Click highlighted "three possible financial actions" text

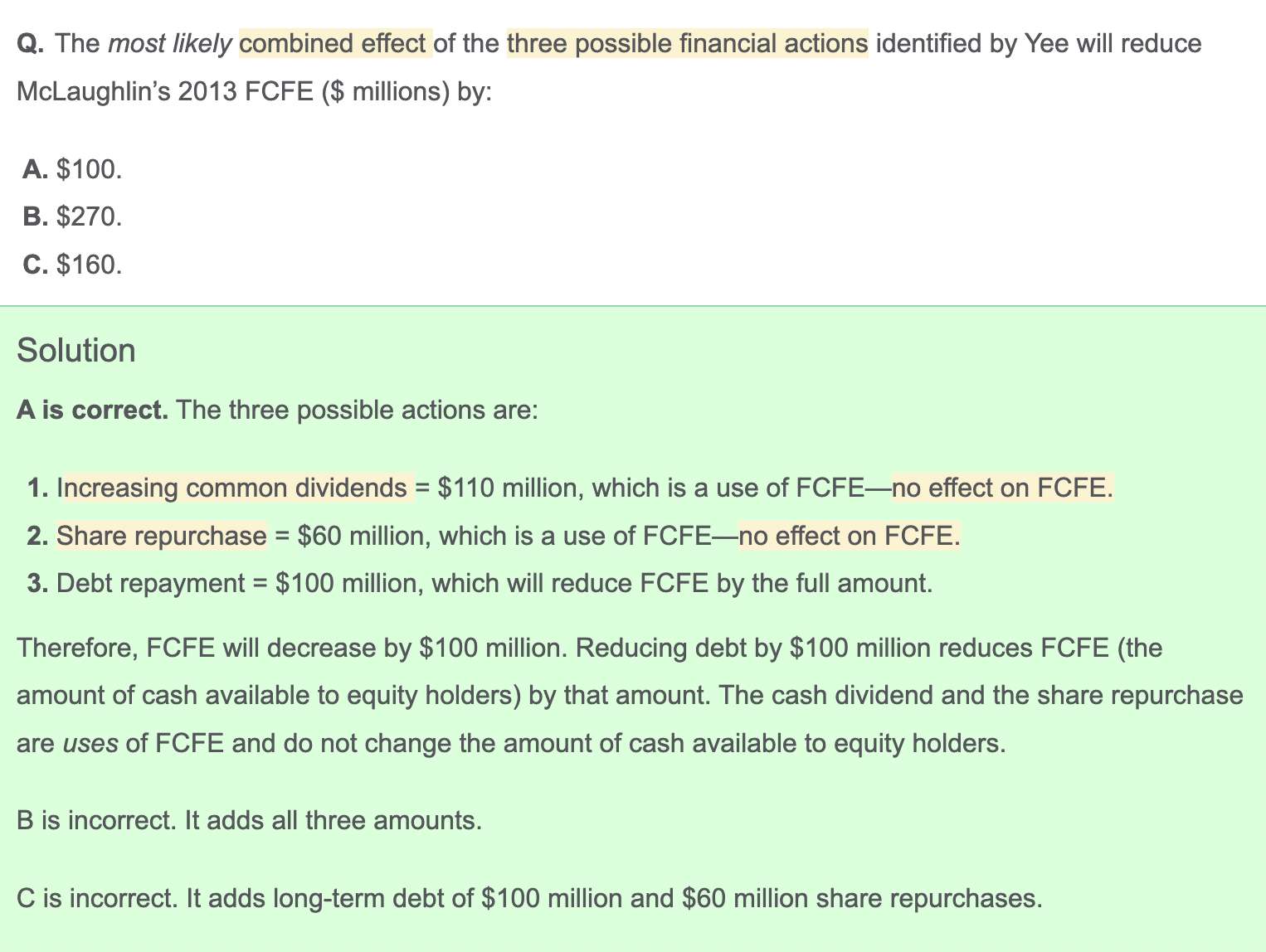coord(688,43)
